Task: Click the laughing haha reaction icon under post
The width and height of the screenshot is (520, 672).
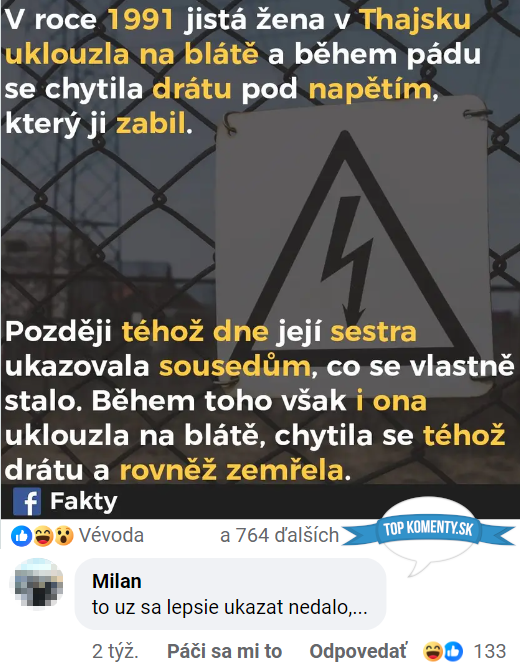Action: click(x=43, y=536)
